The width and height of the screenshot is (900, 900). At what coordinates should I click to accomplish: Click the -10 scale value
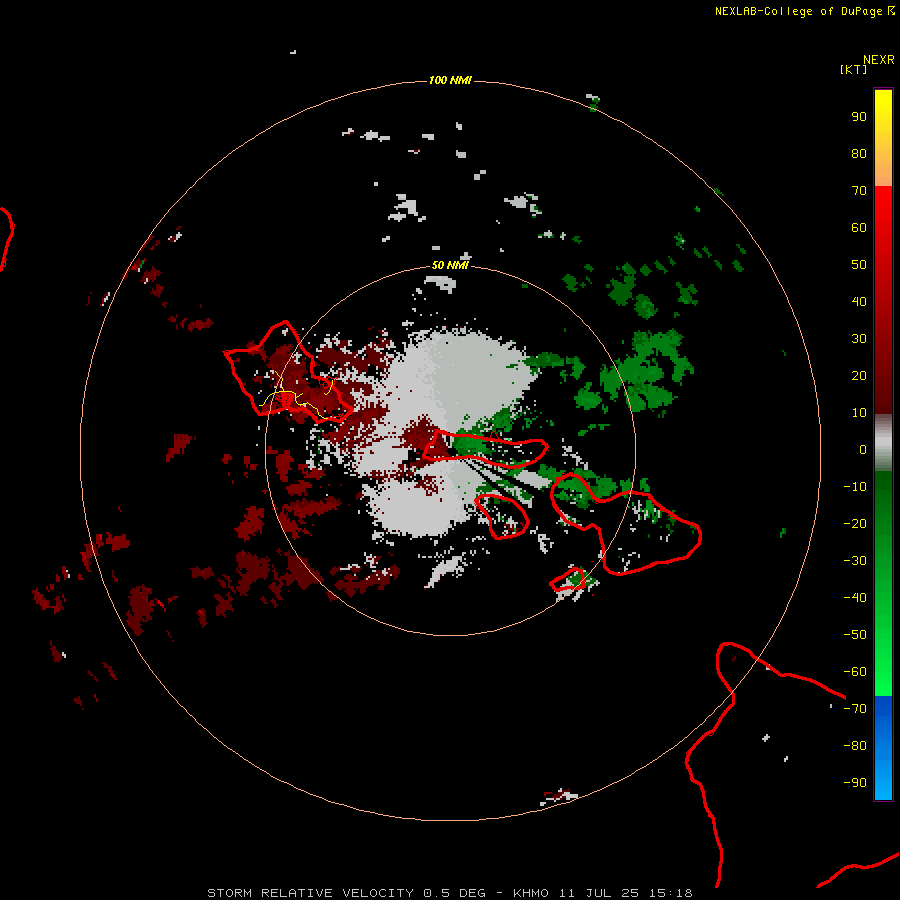tap(855, 487)
